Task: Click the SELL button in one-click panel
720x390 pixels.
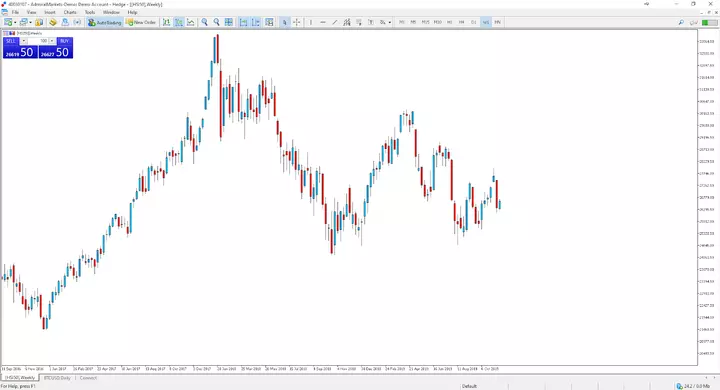Action: tap(11, 41)
